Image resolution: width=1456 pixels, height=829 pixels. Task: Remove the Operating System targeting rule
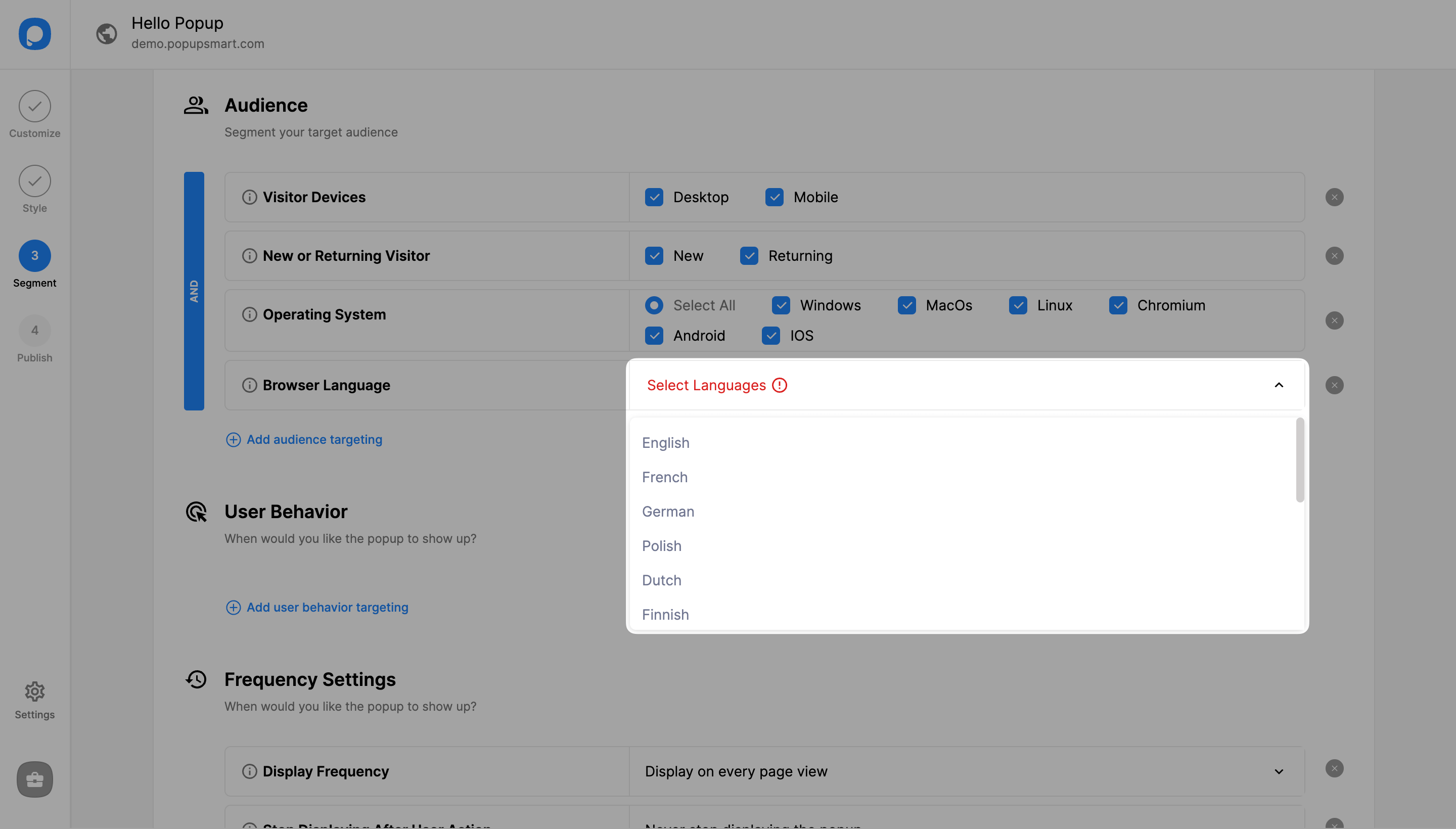[x=1334, y=320]
